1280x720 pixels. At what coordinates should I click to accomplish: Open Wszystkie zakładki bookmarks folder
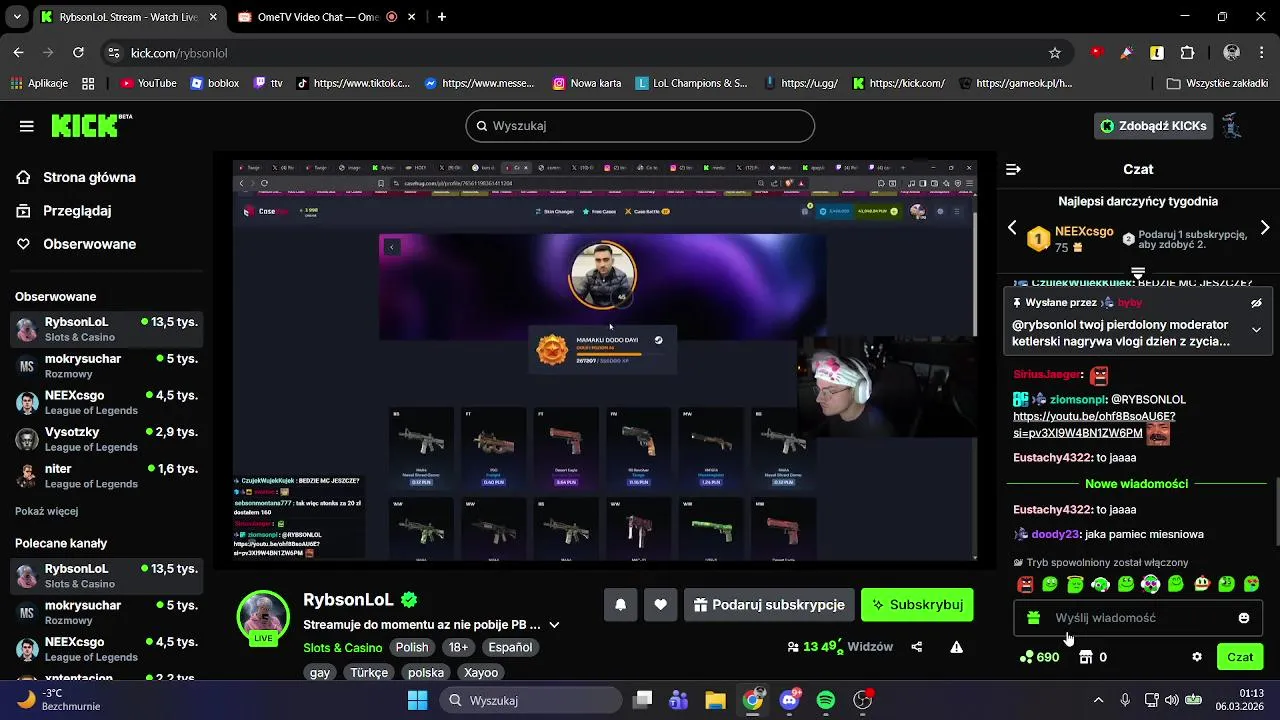click(x=1217, y=84)
